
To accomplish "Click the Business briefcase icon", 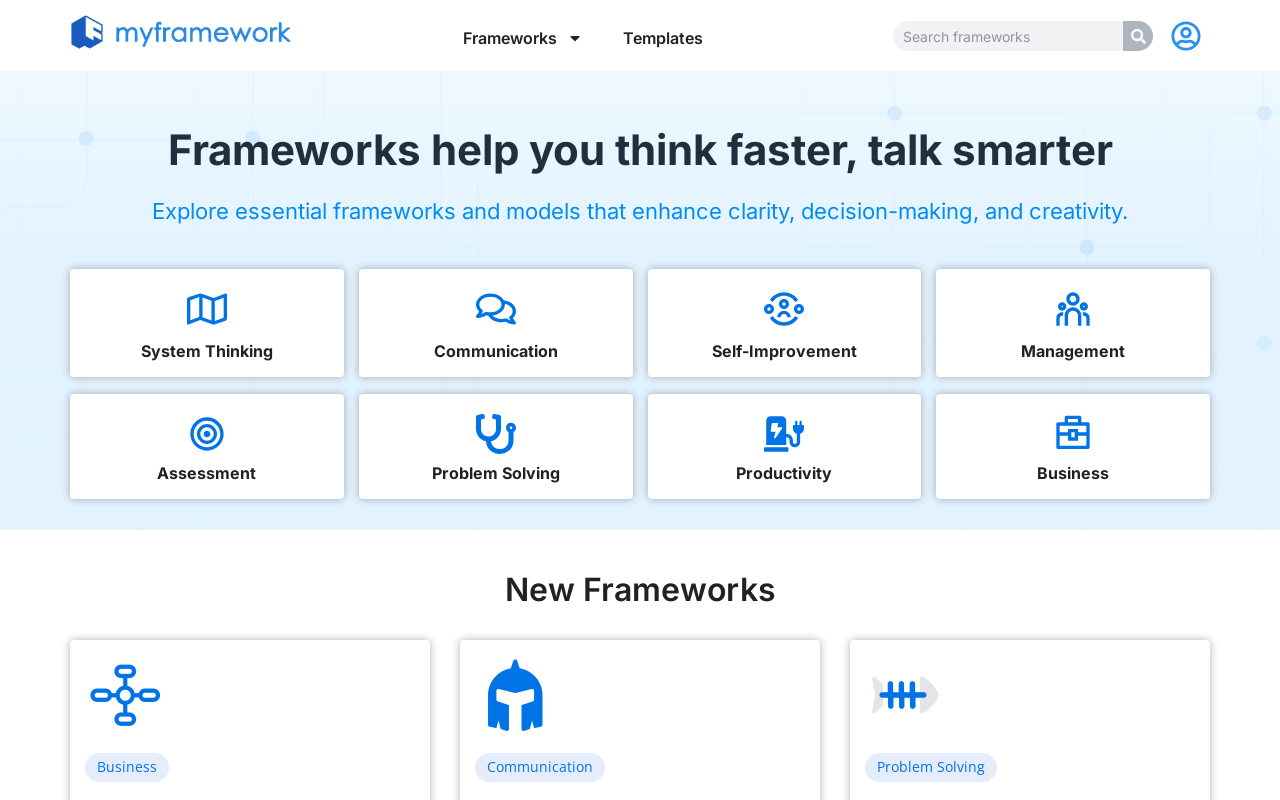I will [1072, 431].
